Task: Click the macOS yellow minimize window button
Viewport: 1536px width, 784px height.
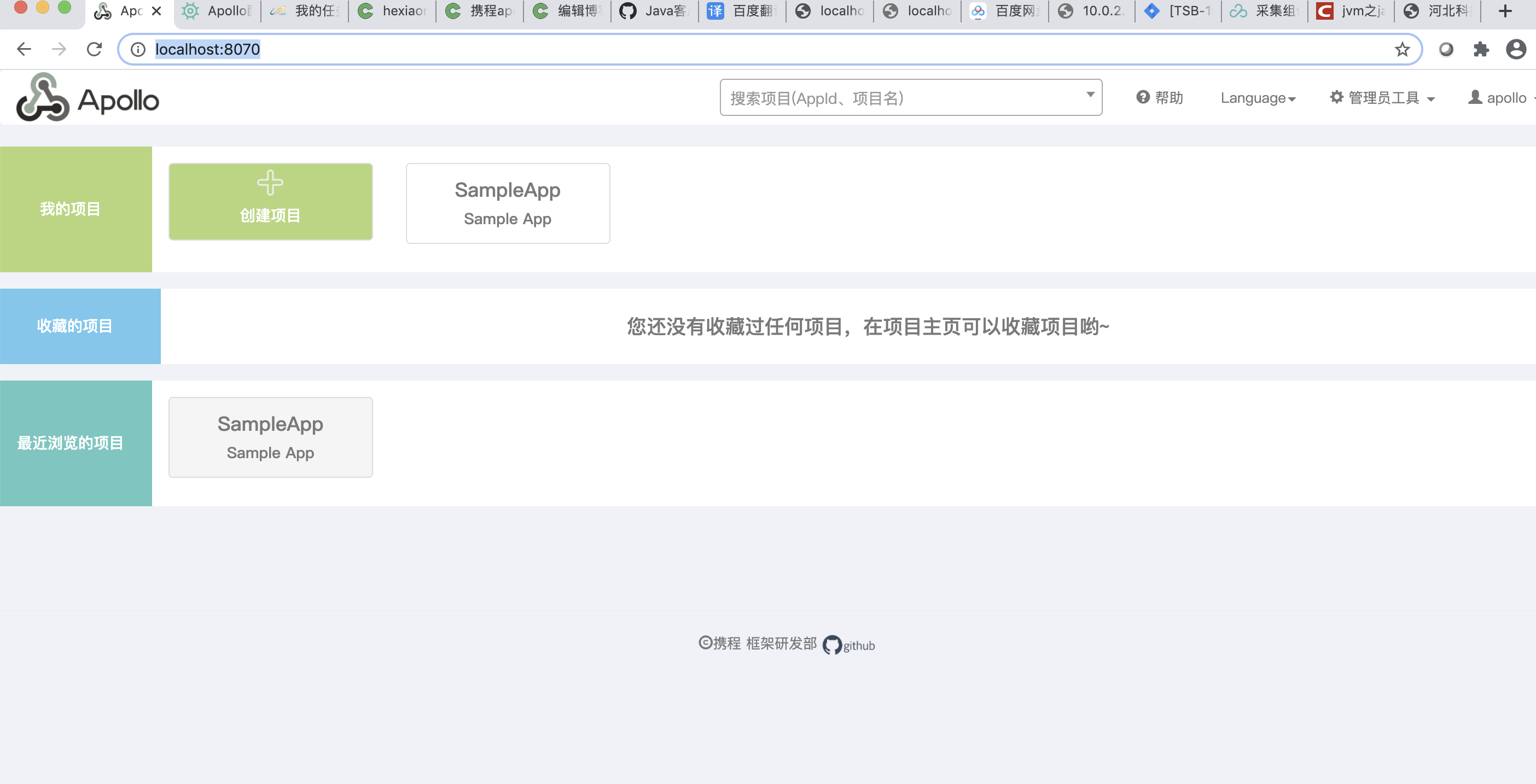Action: [42, 7]
